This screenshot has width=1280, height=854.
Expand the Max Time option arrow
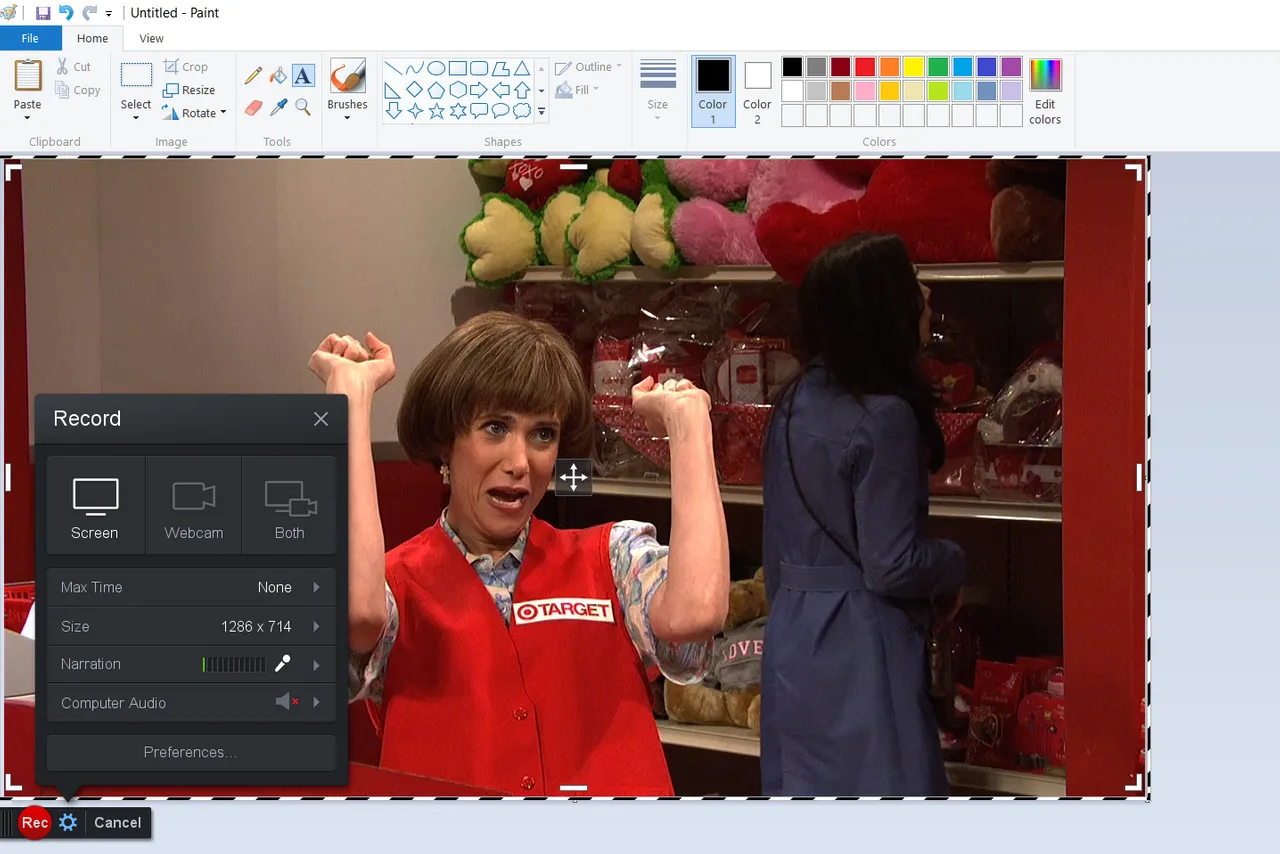click(316, 587)
